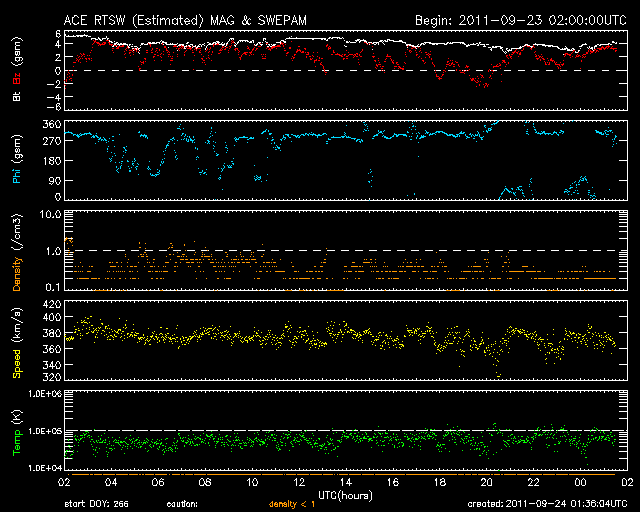This screenshot has width=640, height=512.
Task: Click the '10.0' tick on the Density axis
Action: (x=50, y=215)
